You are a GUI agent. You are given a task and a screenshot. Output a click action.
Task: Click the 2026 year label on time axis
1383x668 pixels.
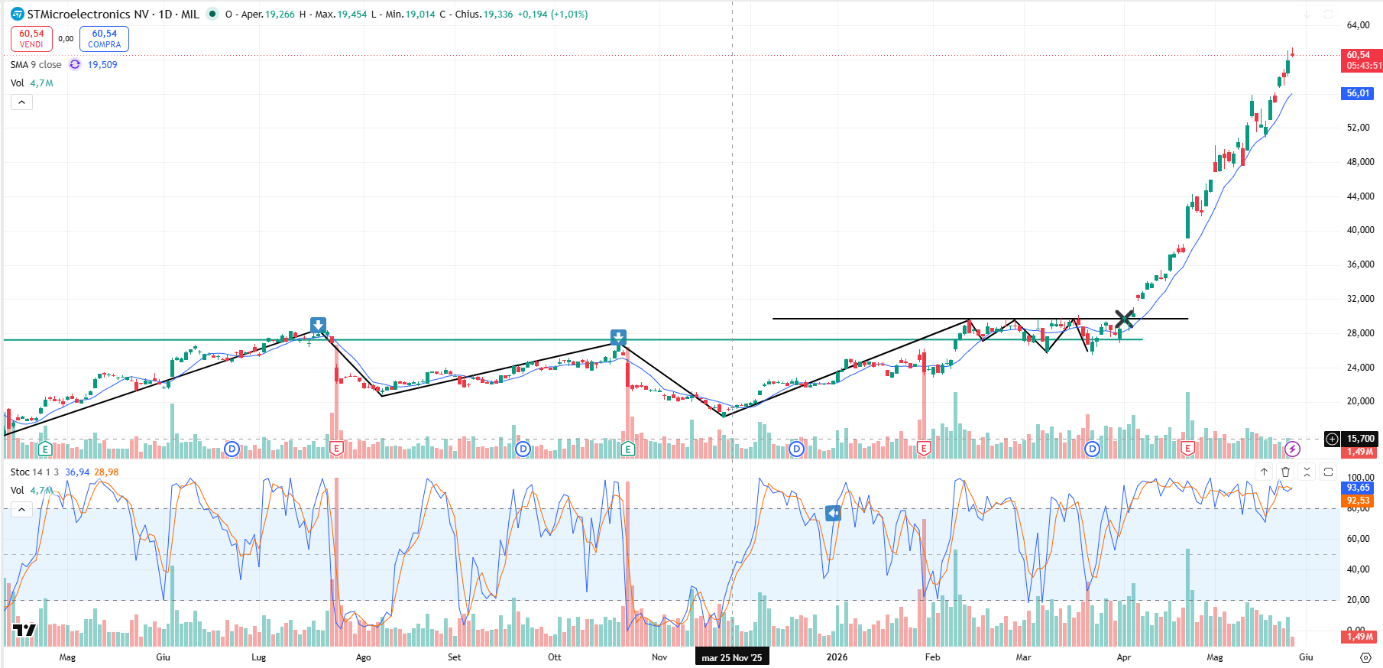(x=838, y=658)
